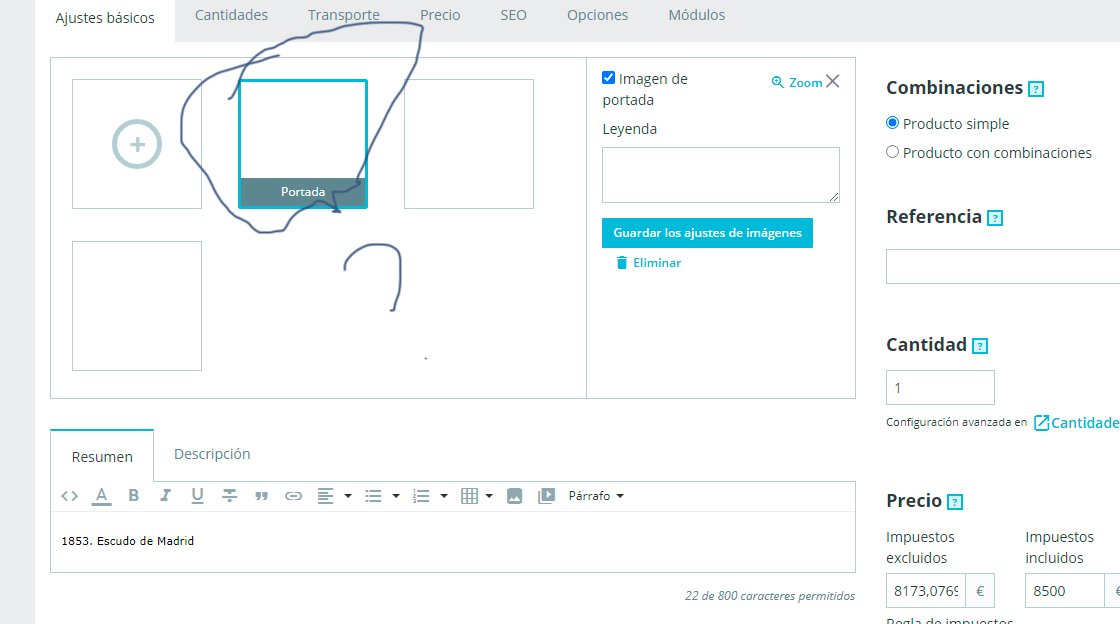Click the add image plus icon

pos(137,144)
